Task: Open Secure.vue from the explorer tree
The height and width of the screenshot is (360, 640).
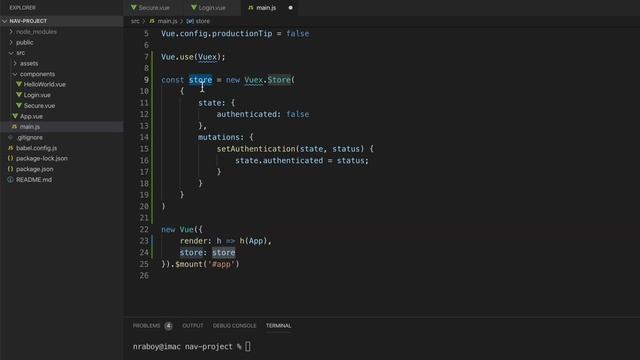Action: 39,106
